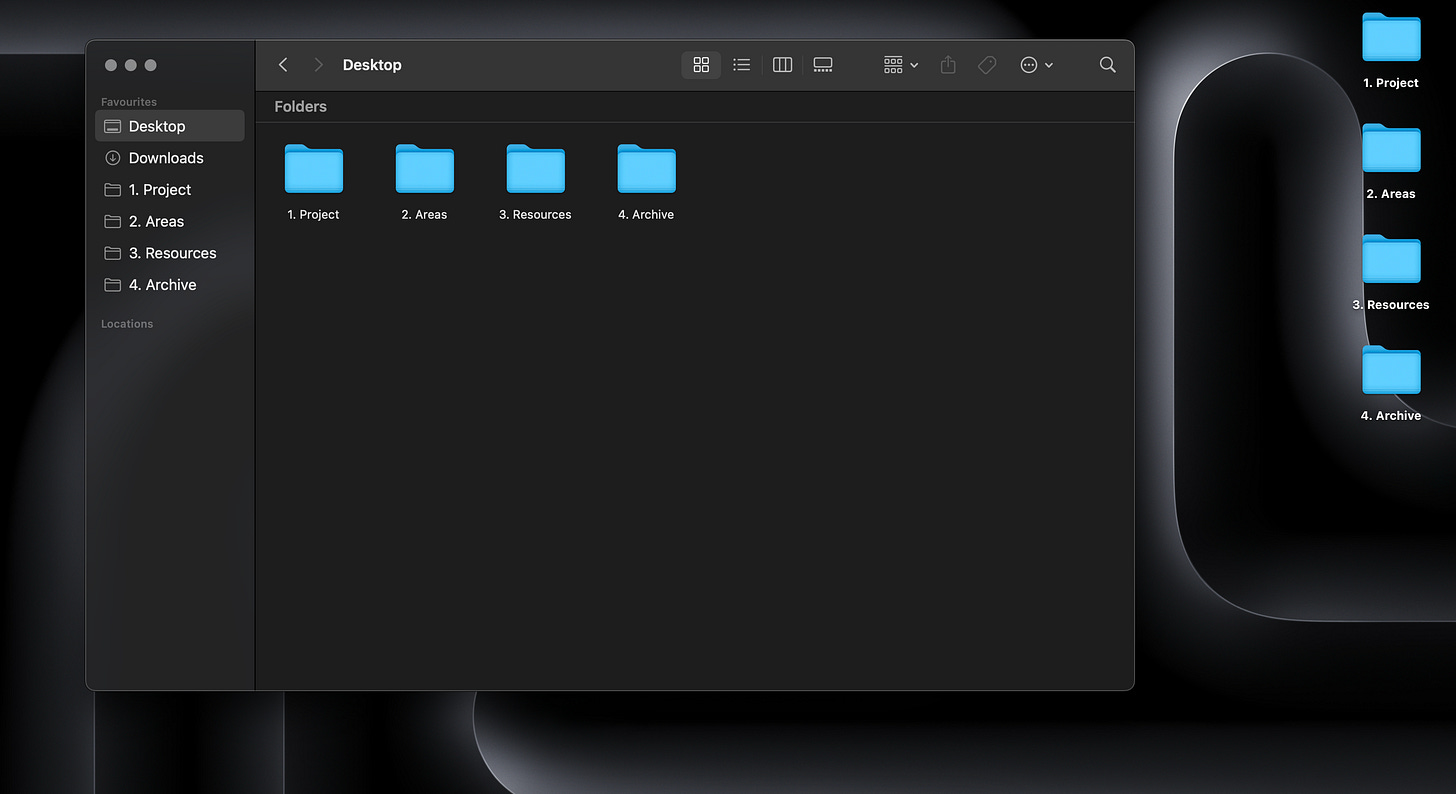This screenshot has height=794, width=1456.
Task: Open 4. Archive from sidebar favourites
Action: pos(170,285)
